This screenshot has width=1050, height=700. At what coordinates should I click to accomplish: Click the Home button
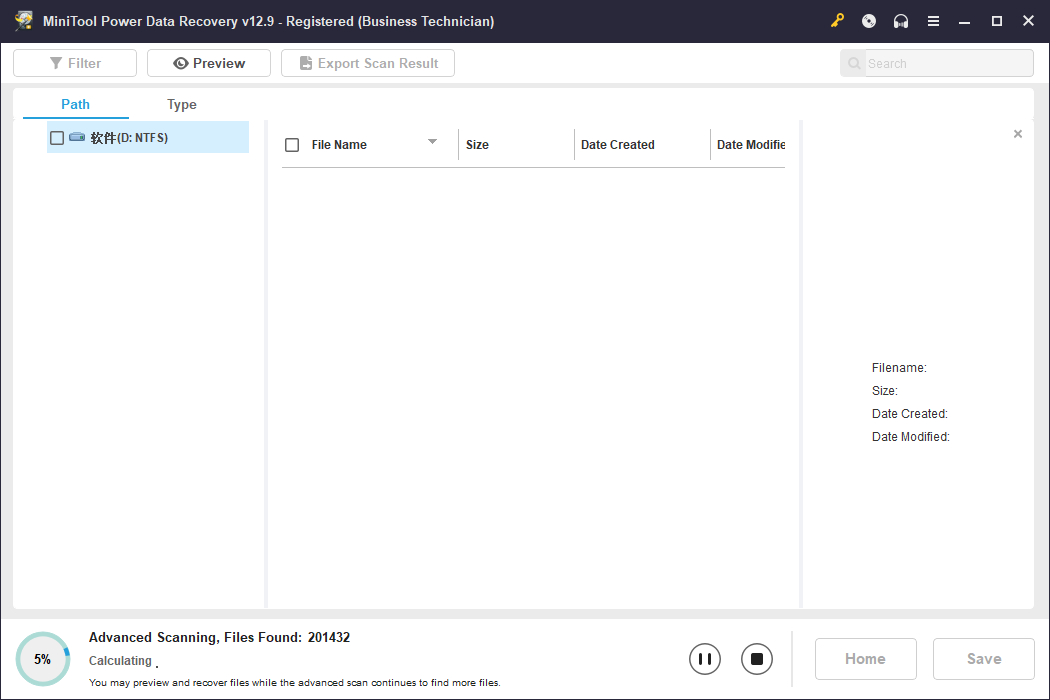tap(865, 659)
